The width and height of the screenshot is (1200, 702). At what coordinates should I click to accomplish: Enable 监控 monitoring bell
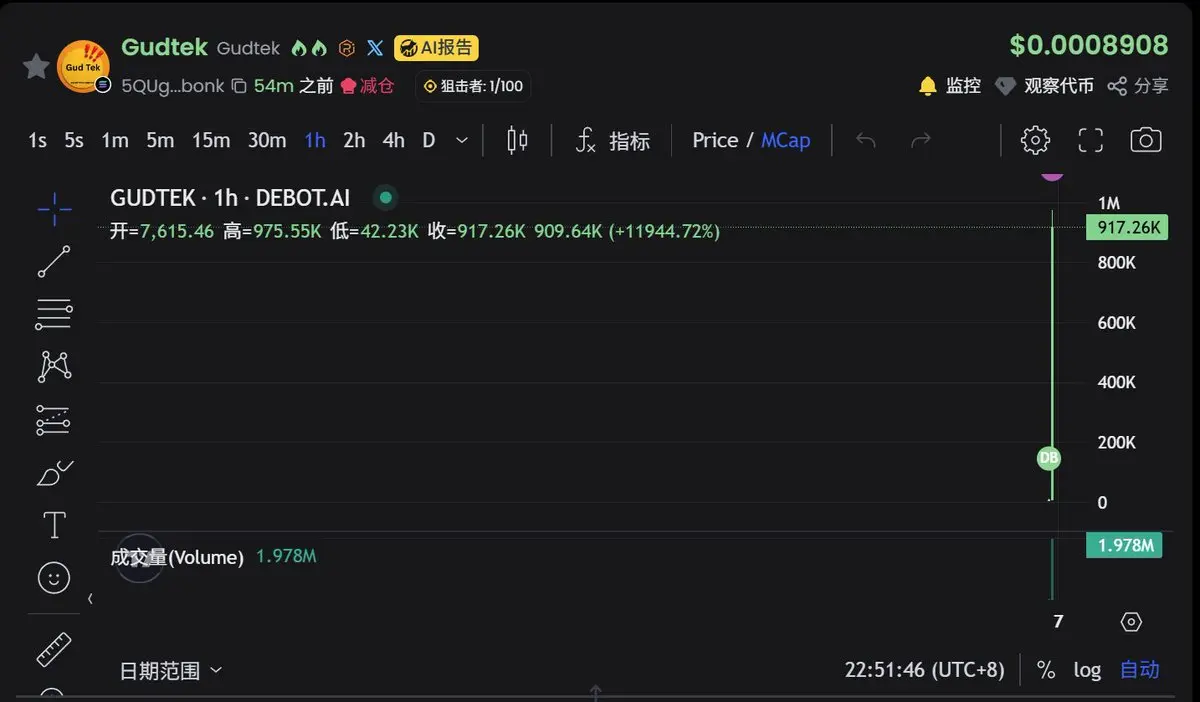(949, 86)
